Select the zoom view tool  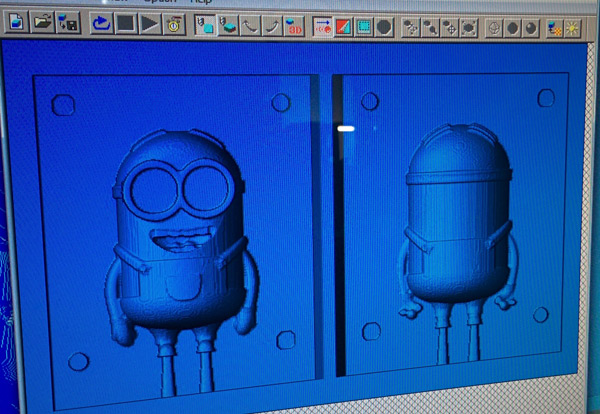430,28
